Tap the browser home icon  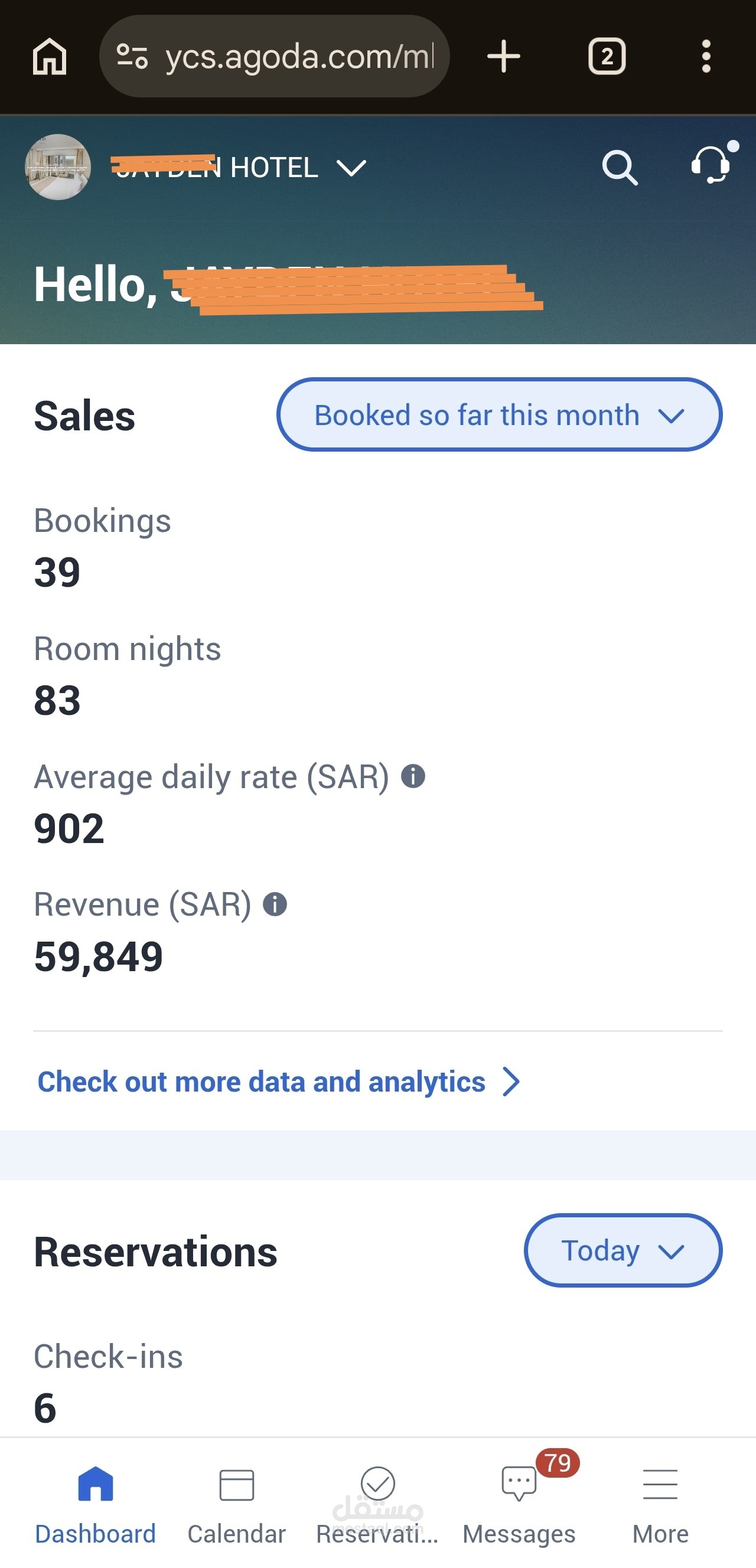(x=50, y=57)
